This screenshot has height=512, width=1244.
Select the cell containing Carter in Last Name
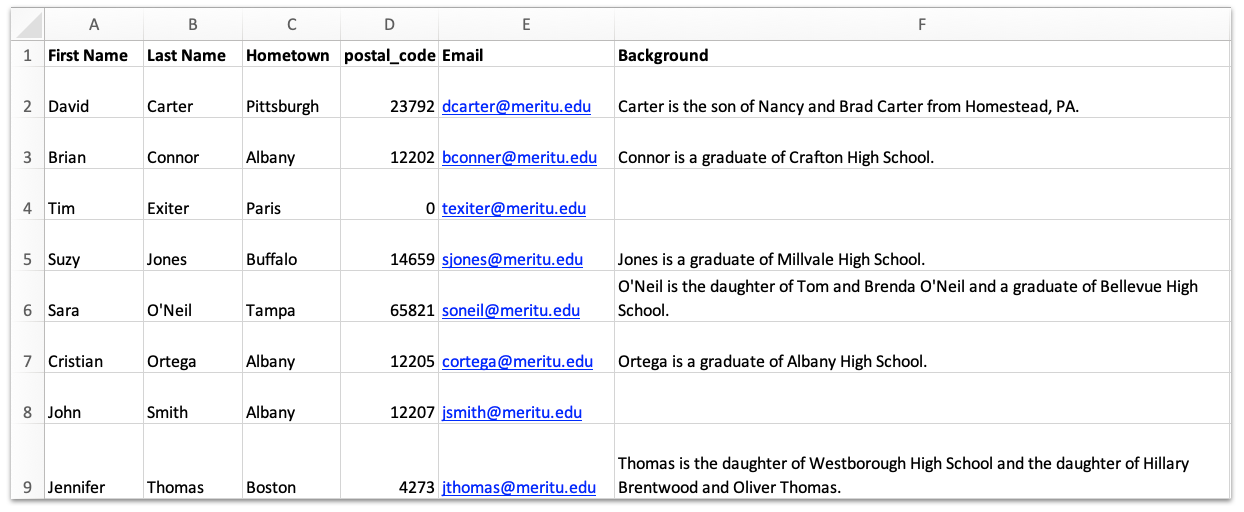193,93
